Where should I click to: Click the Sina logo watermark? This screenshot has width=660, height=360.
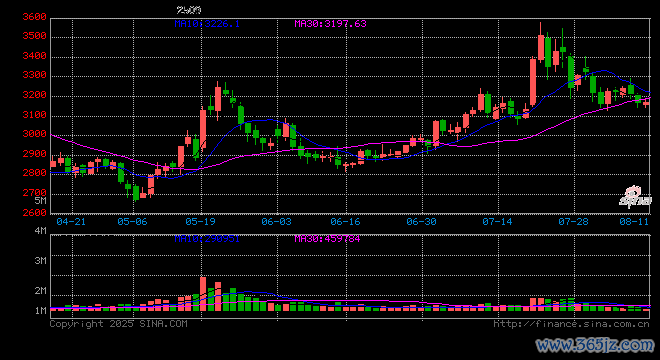[635, 197]
